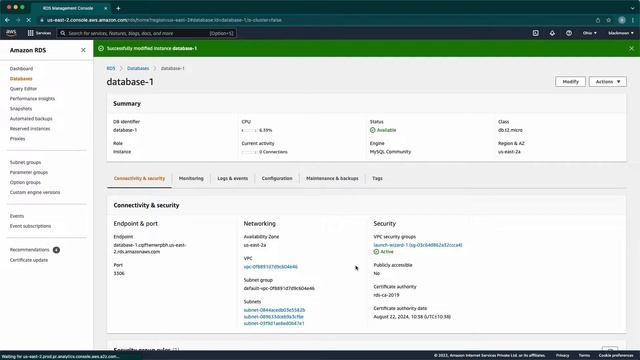
Task: Open Cookie preferences in footer
Action: 616,356
